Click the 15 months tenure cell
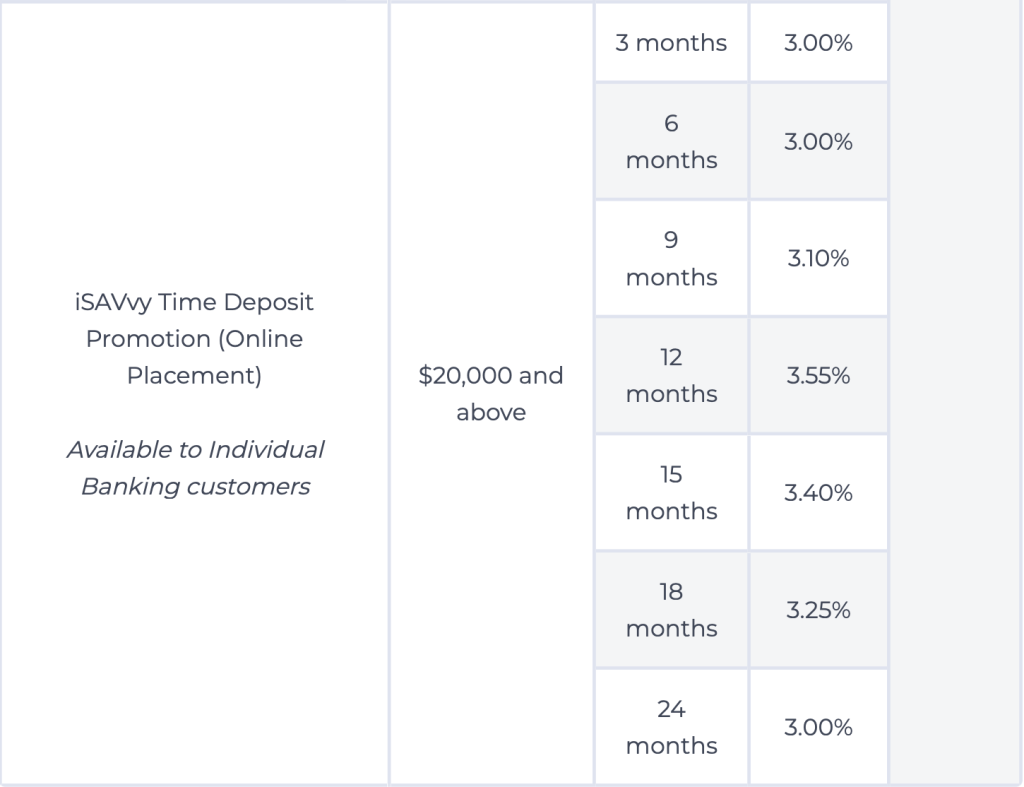This screenshot has width=1024, height=787. pyautogui.click(x=671, y=492)
